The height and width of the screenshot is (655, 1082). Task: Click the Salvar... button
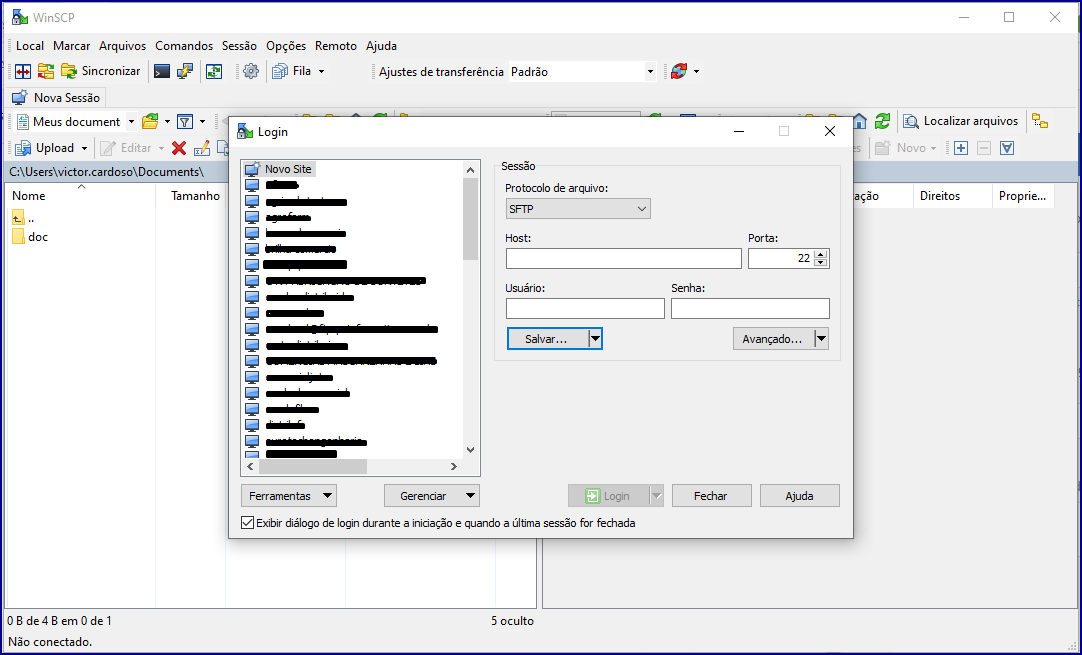[547, 339]
